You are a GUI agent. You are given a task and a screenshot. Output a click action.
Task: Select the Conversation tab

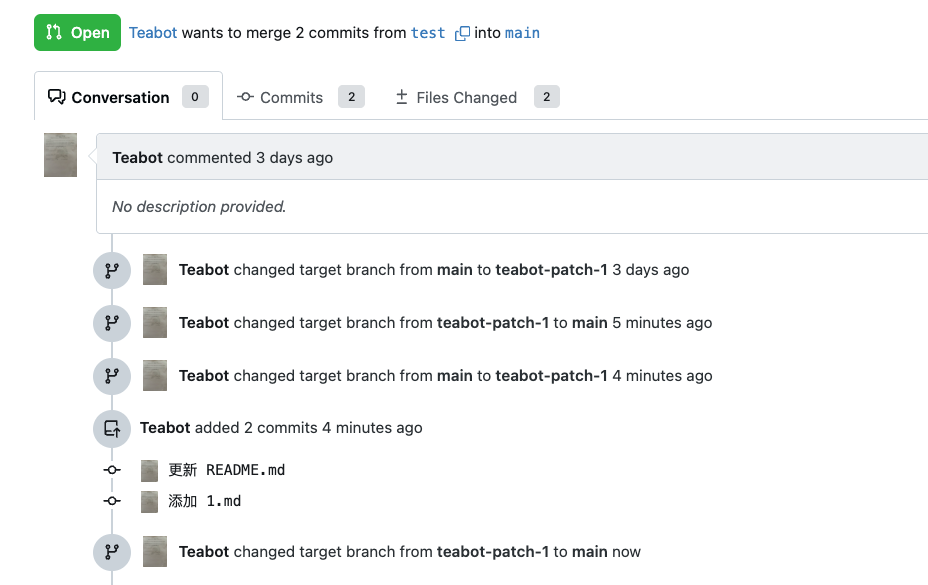(x=120, y=97)
